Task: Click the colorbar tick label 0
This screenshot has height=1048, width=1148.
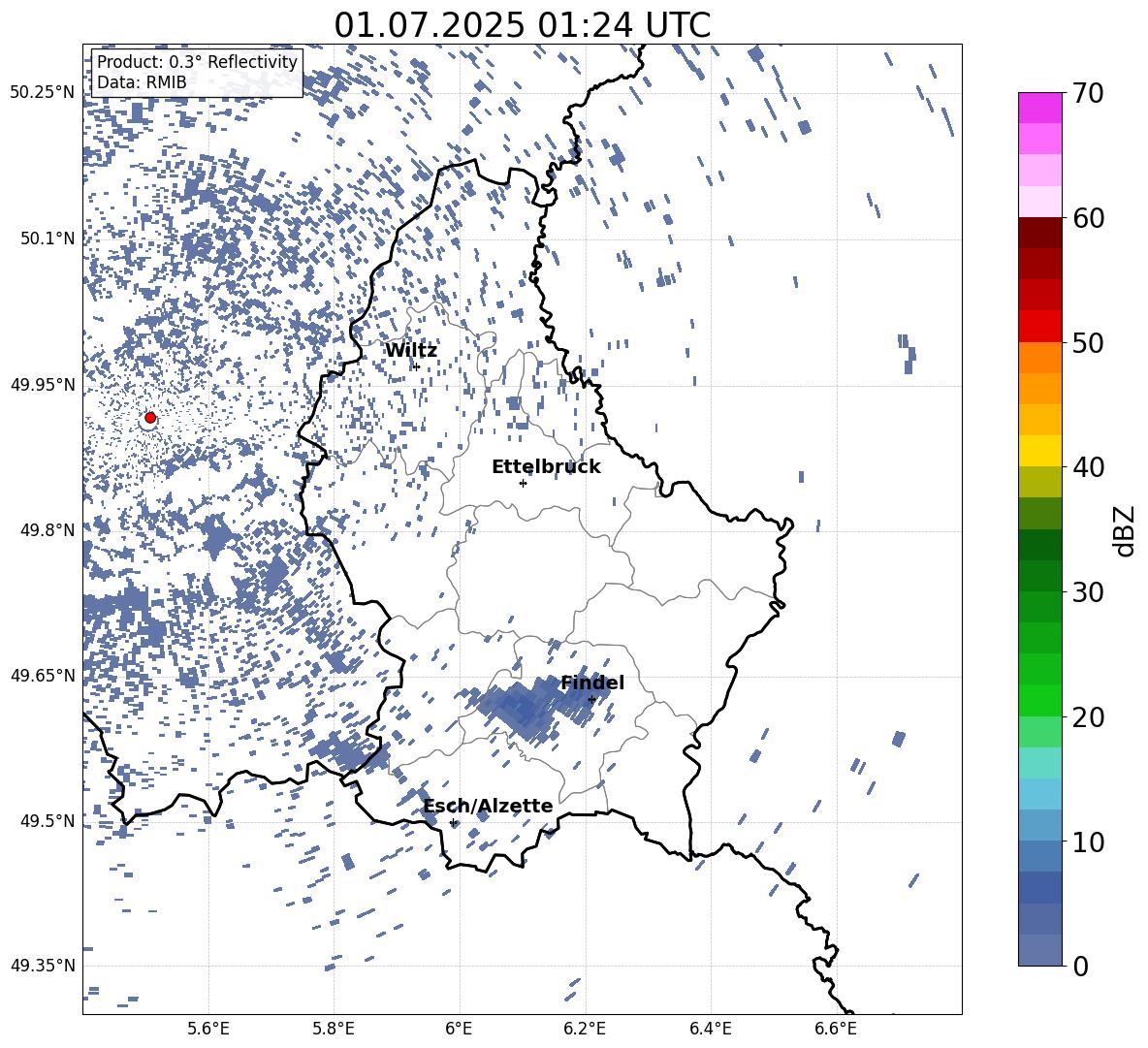Action: pyautogui.click(x=1080, y=966)
